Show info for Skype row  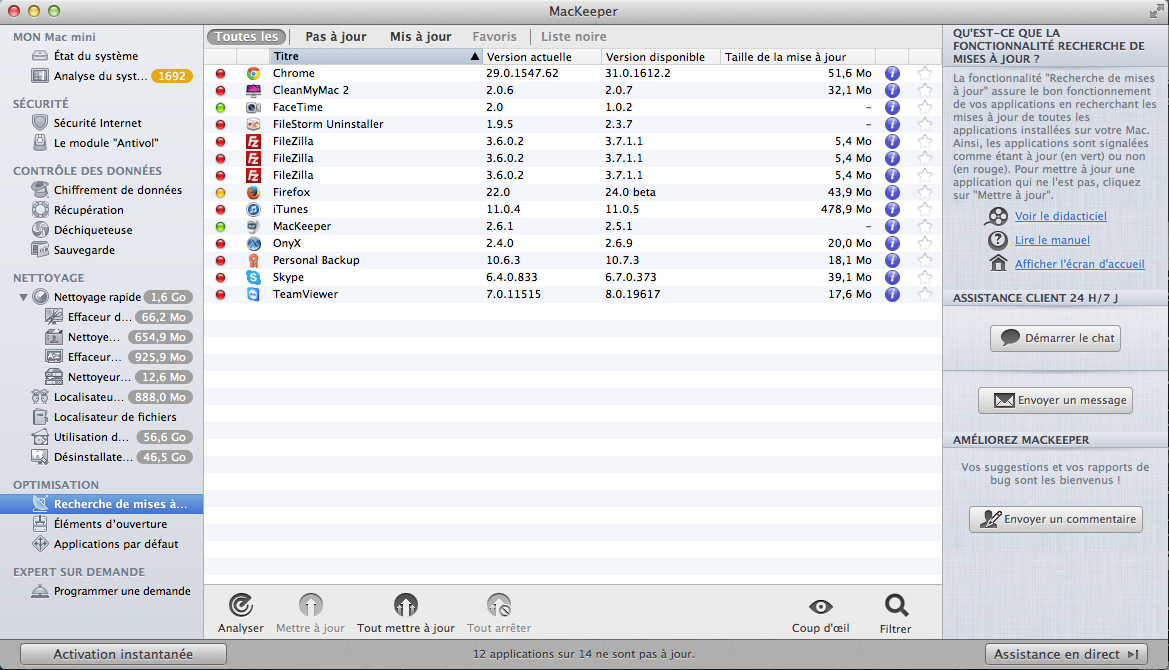click(892, 277)
